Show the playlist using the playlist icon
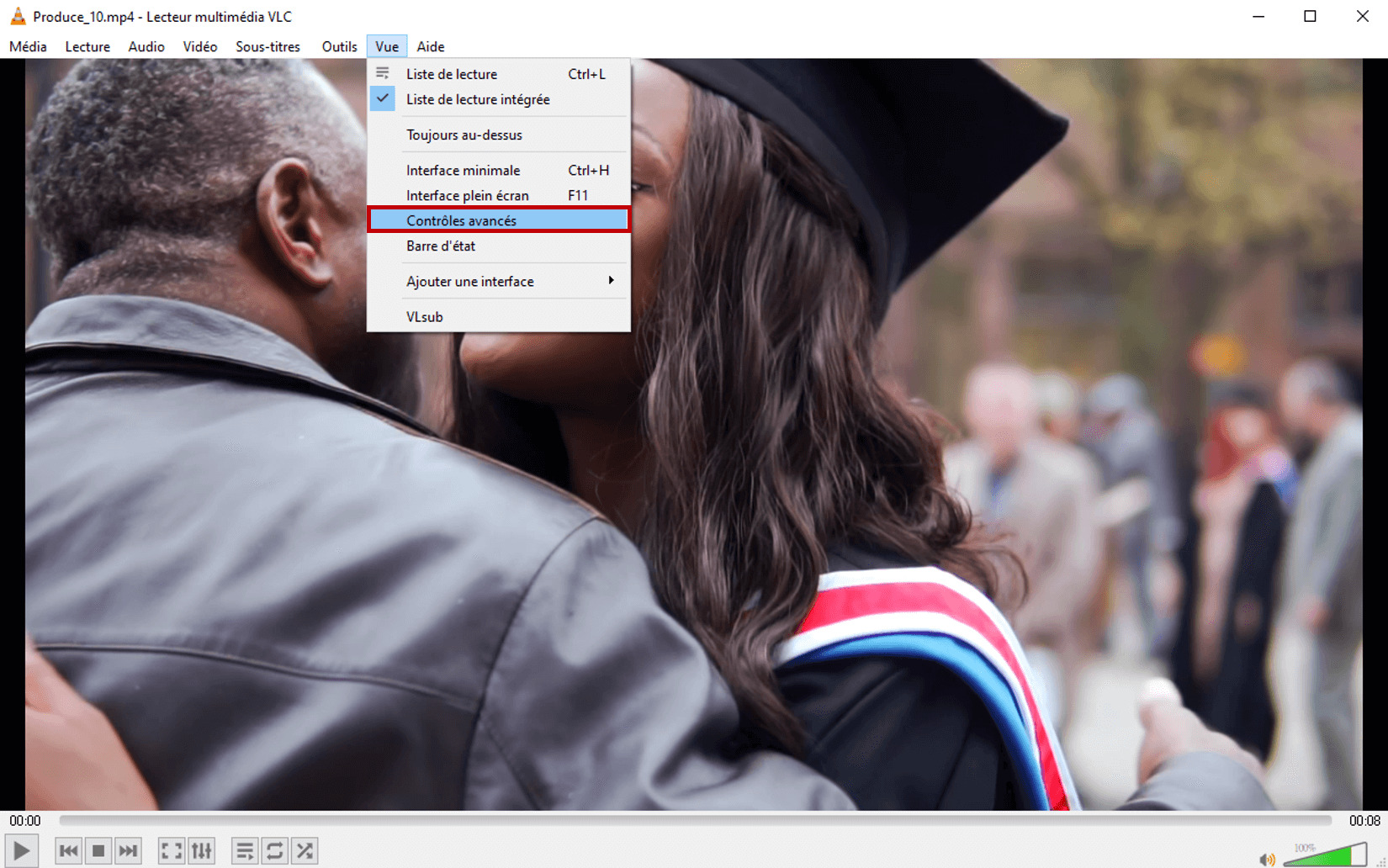 point(244,849)
